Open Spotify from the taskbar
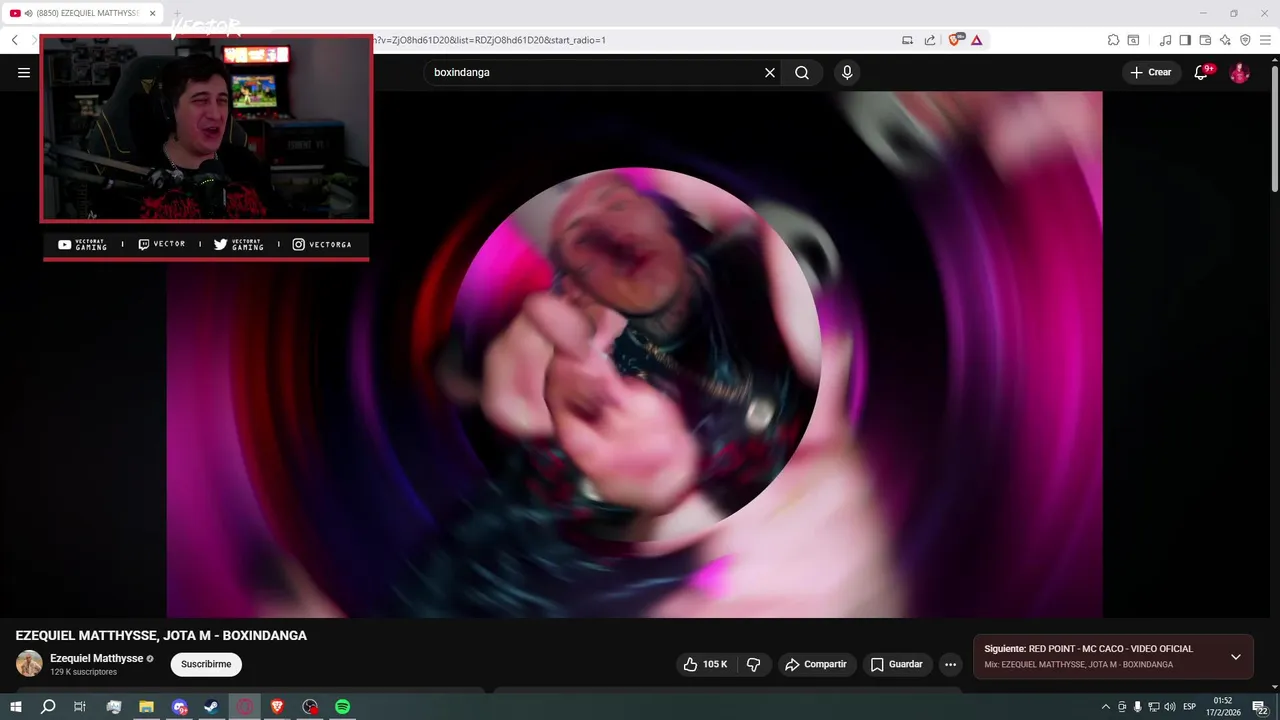Screen dimensions: 1280x720 [x=343, y=707]
